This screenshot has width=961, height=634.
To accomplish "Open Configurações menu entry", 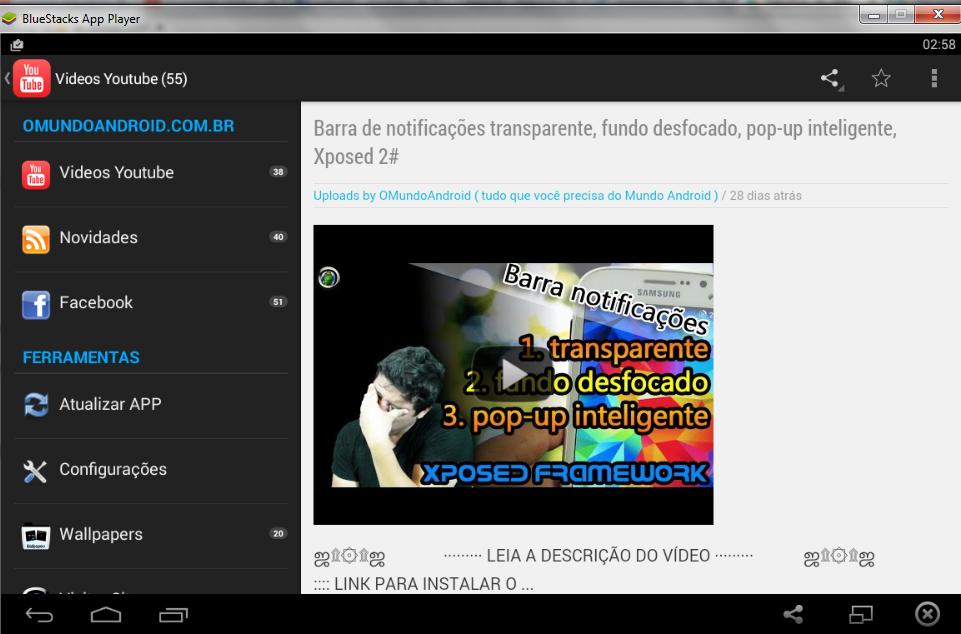I will [151, 470].
